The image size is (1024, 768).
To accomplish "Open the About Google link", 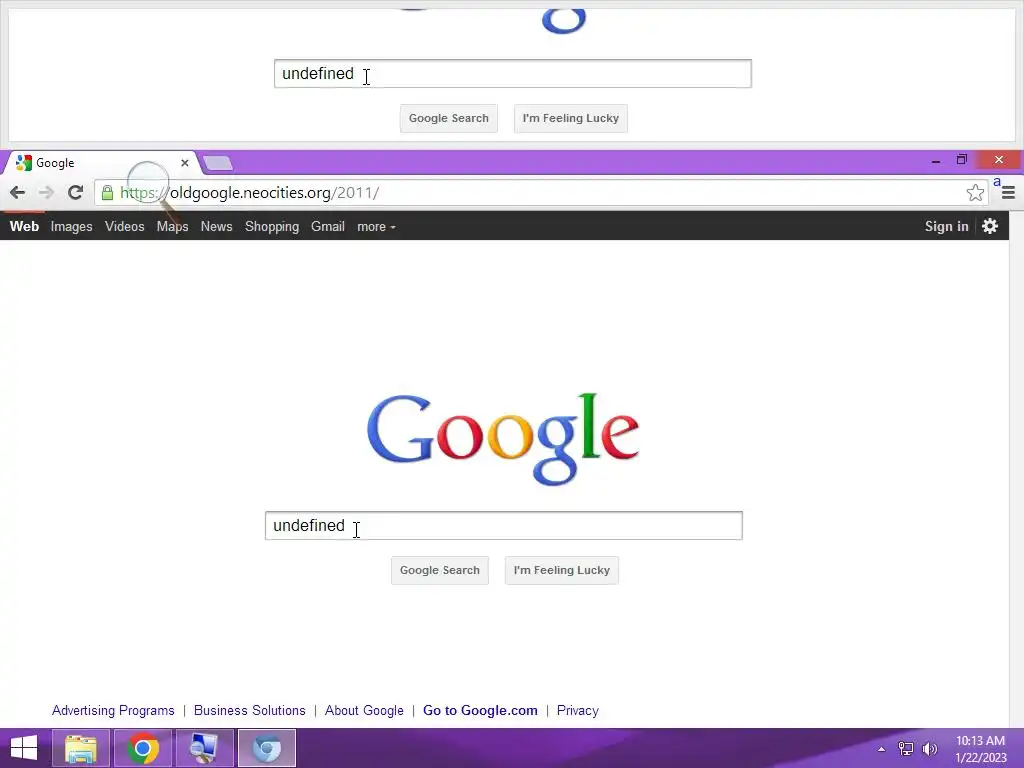I will (x=364, y=711).
